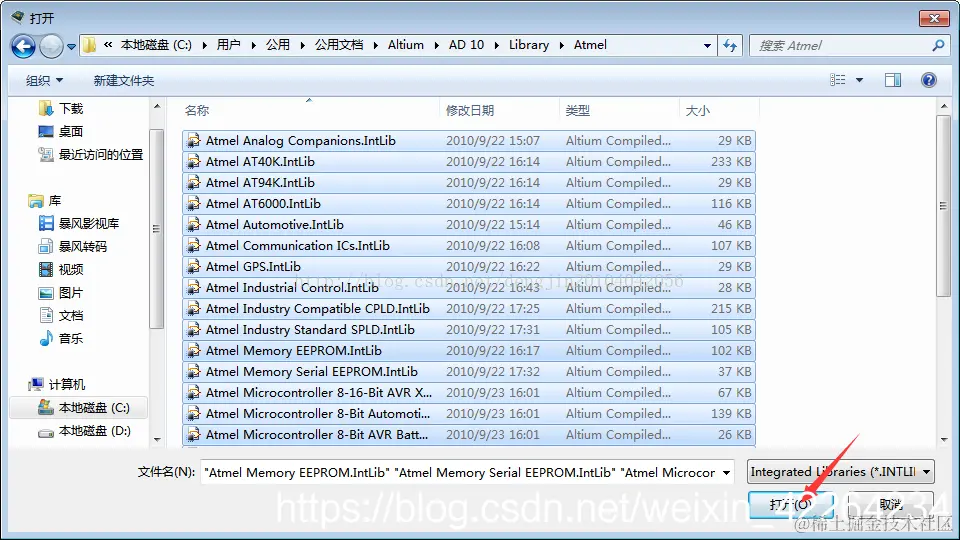Open 音乐 library
The image size is (960, 540).
coord(61,338)
